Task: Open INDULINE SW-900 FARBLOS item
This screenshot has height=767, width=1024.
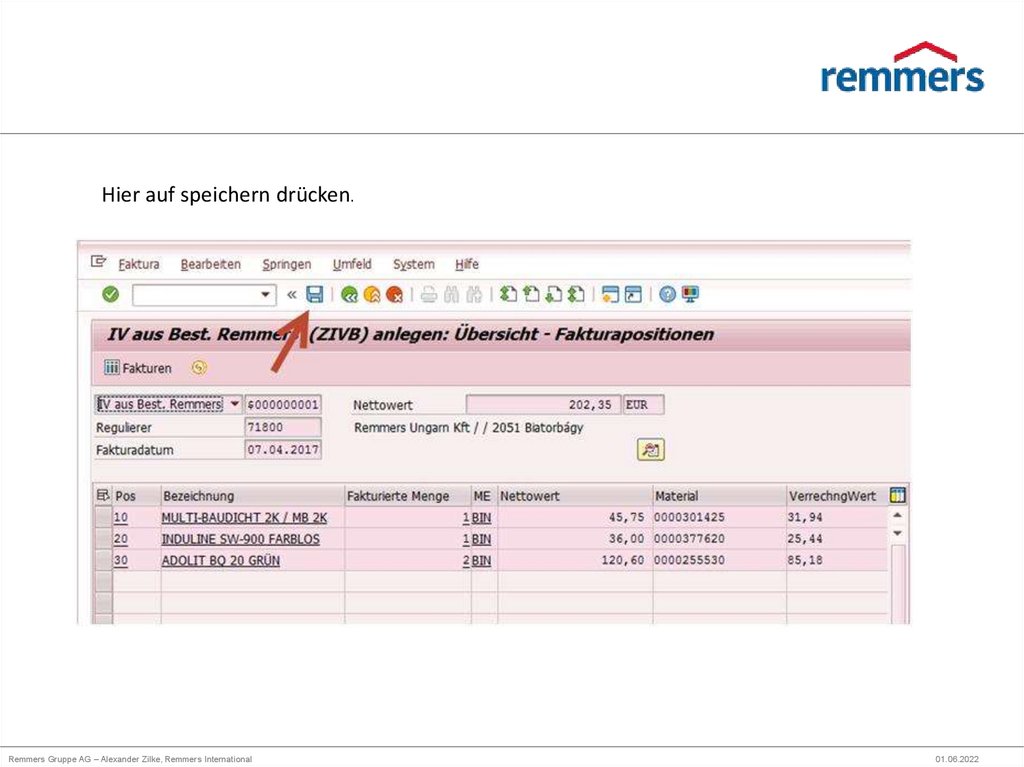Action: point(241,539)
